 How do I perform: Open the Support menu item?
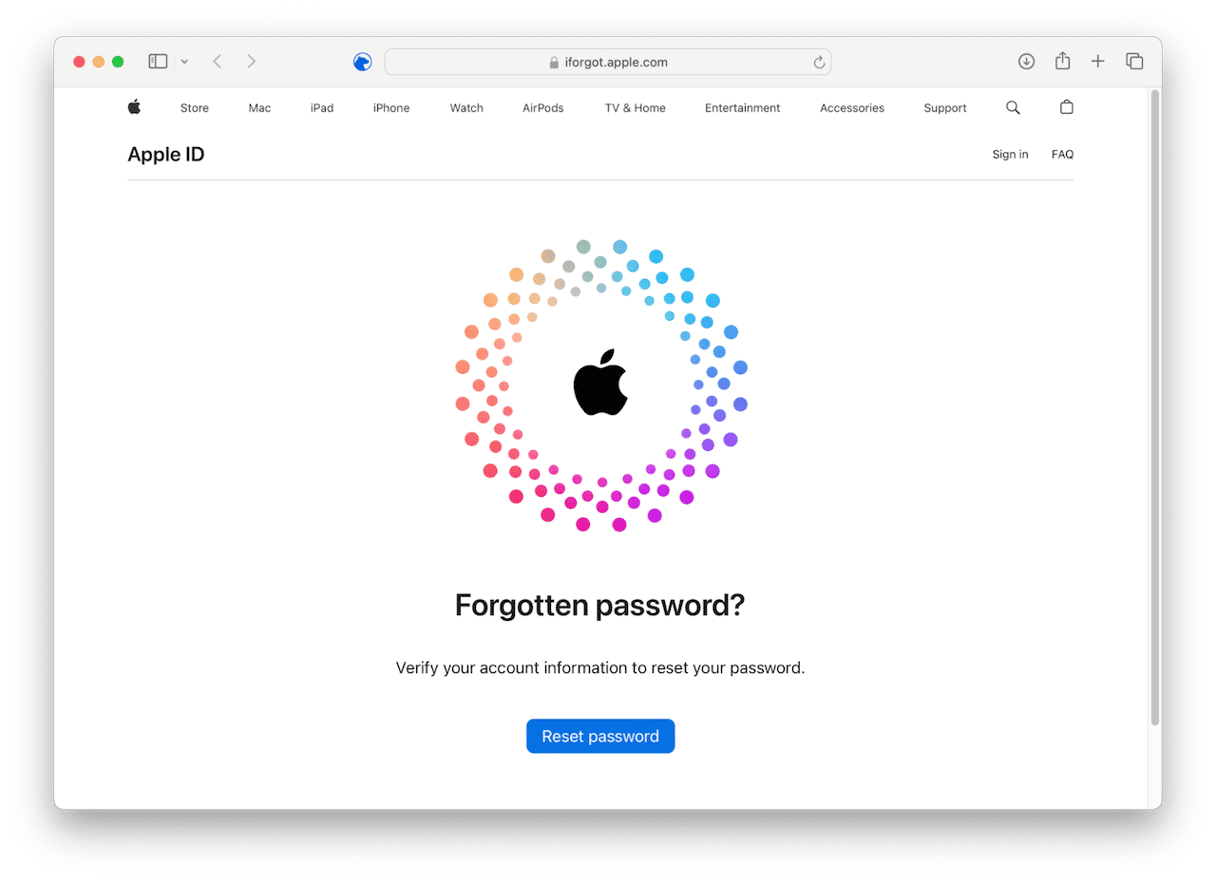tap(945, 108)
